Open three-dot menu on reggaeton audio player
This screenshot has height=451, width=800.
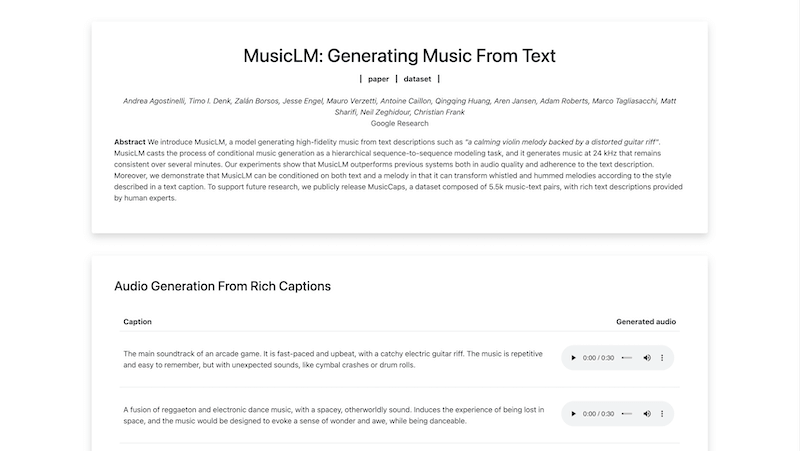[x=662, y=414]
